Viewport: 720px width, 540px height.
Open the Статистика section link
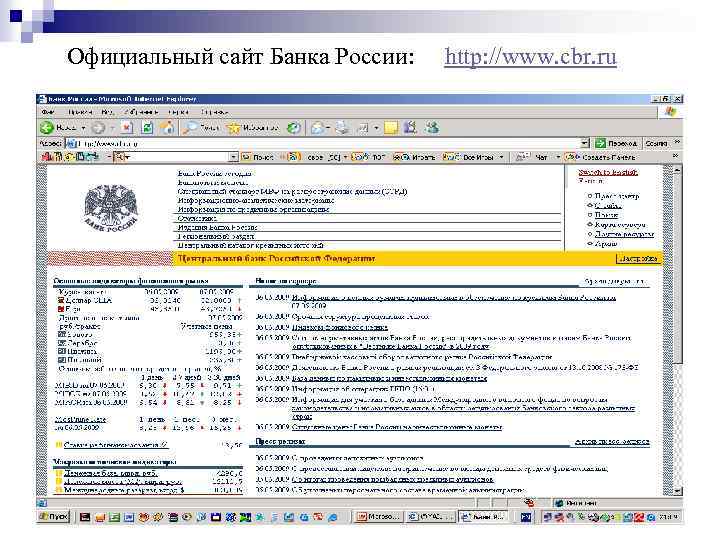197,219
